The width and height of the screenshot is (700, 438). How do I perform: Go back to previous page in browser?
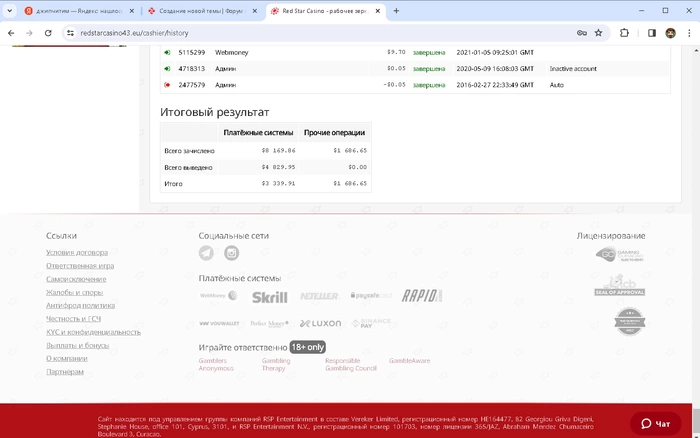click(11, 33)
